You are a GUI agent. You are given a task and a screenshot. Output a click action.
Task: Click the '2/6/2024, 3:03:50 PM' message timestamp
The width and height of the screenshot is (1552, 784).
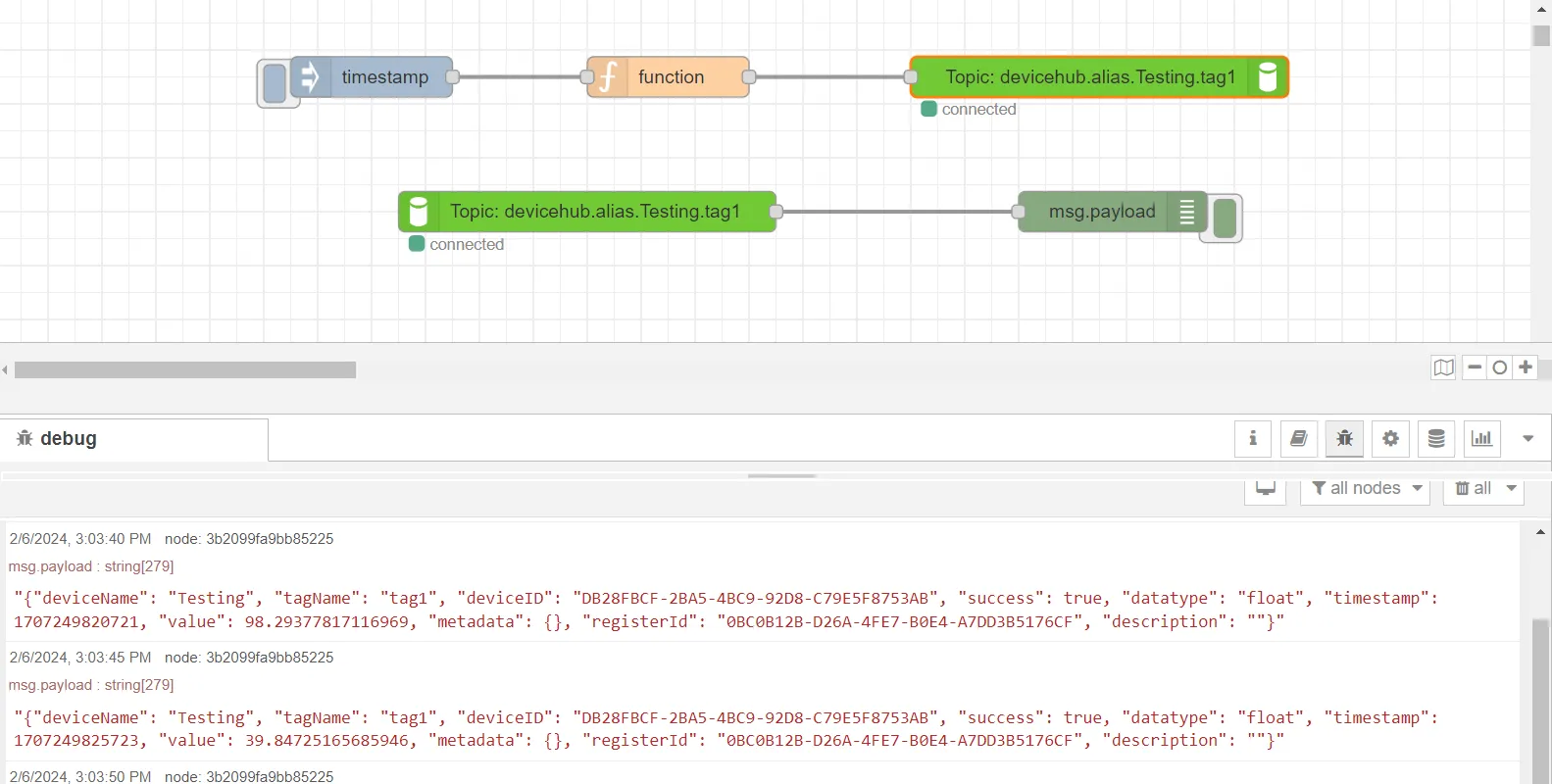pyautogui.click(x=80, y=776)
